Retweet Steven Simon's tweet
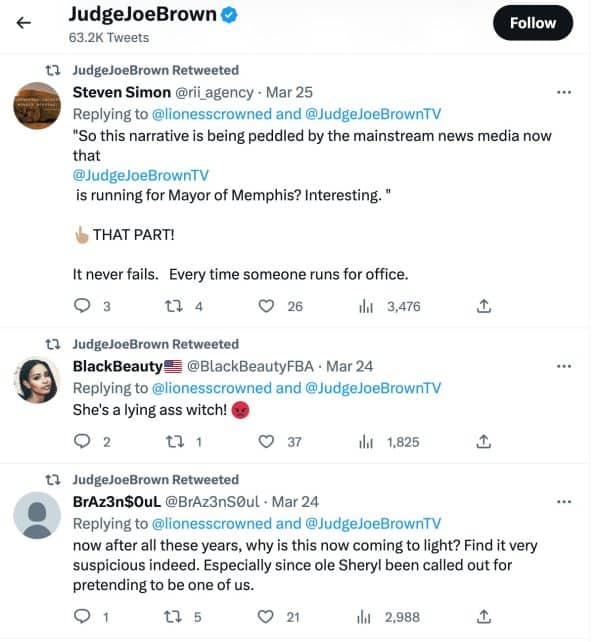This screenshot has height=642, width=600. [176, 306]
